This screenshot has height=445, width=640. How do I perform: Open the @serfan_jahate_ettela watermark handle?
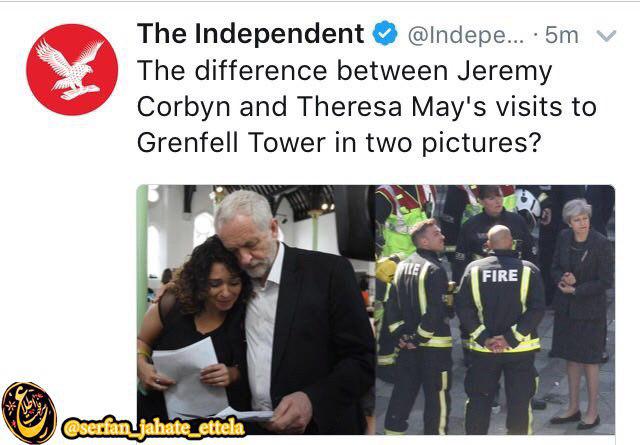(x=153, y=429)
